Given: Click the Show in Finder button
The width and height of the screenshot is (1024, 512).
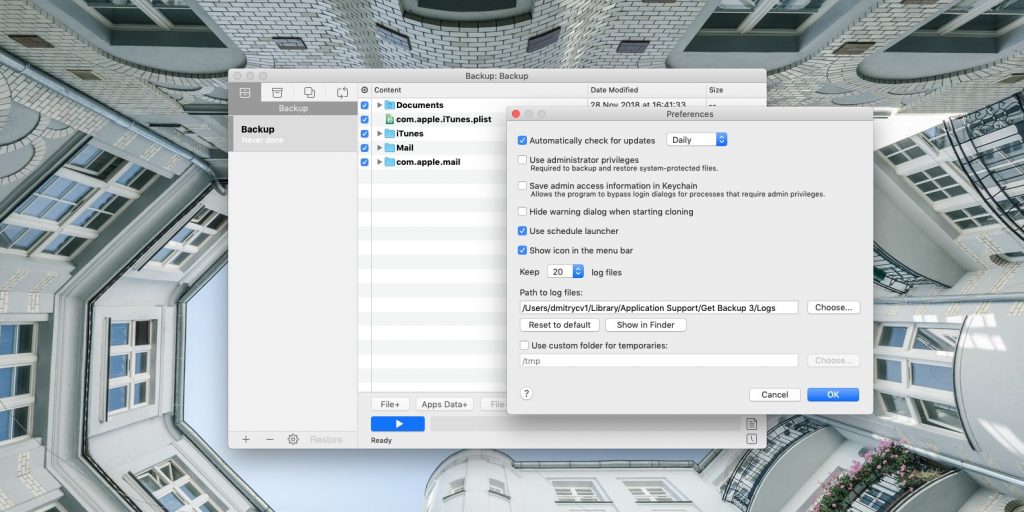Looking at the screenshot, I should [x=645, y=325].
